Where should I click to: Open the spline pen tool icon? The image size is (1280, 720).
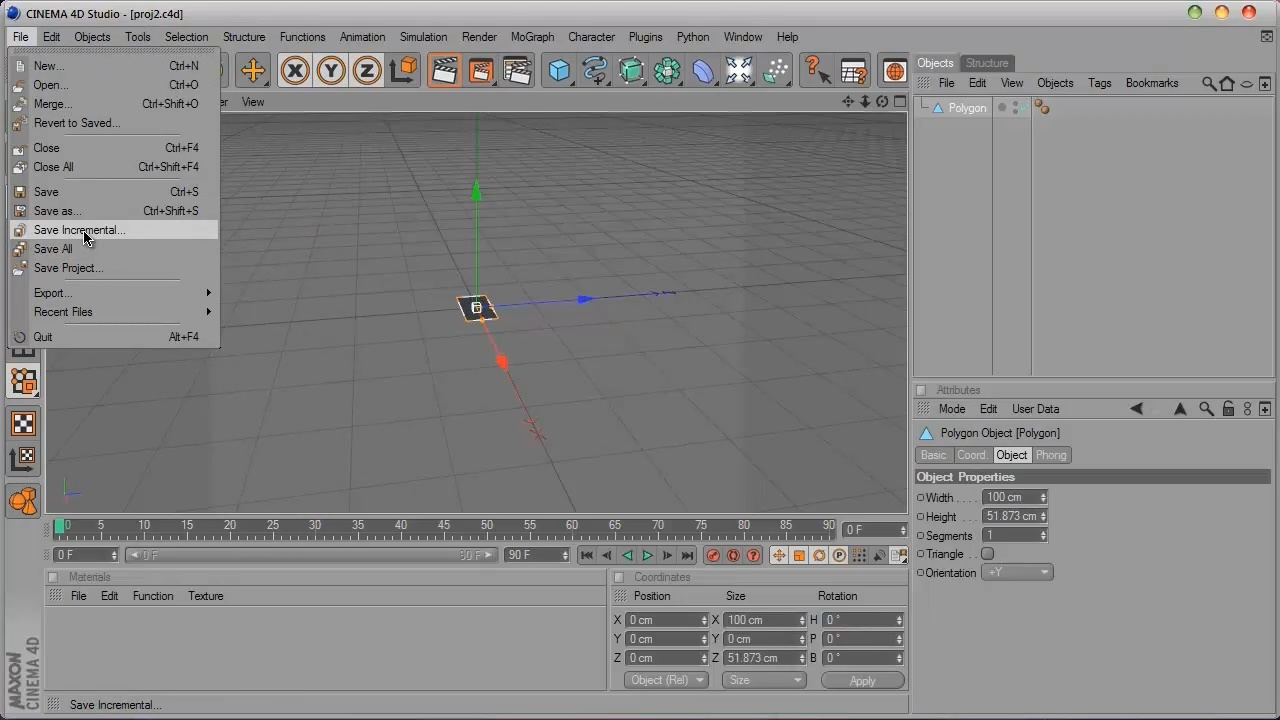595,70
